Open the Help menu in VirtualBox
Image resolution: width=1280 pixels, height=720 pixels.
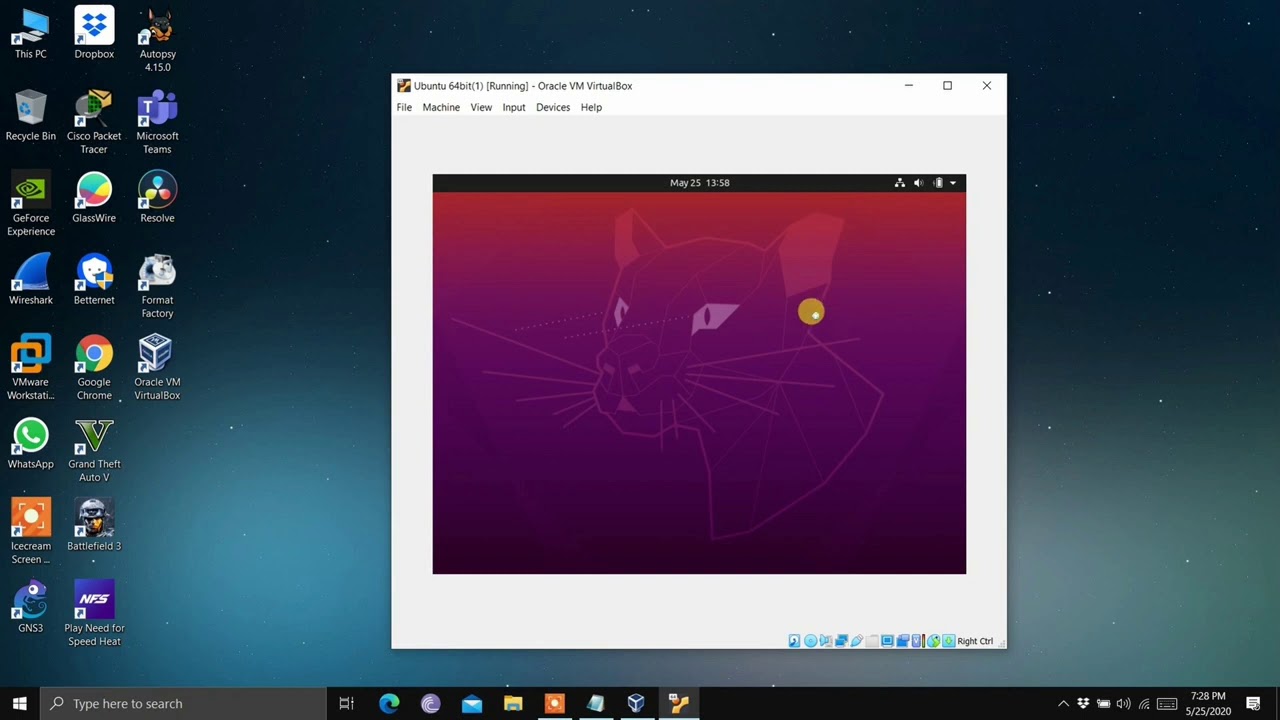(x=591, y=107)
